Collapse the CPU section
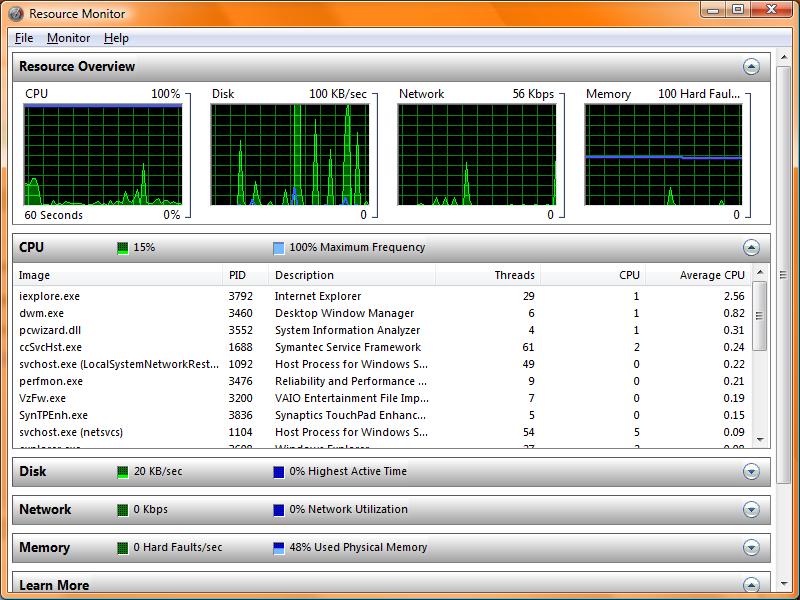This screenshot has height=600, width=800. (751, 247)
